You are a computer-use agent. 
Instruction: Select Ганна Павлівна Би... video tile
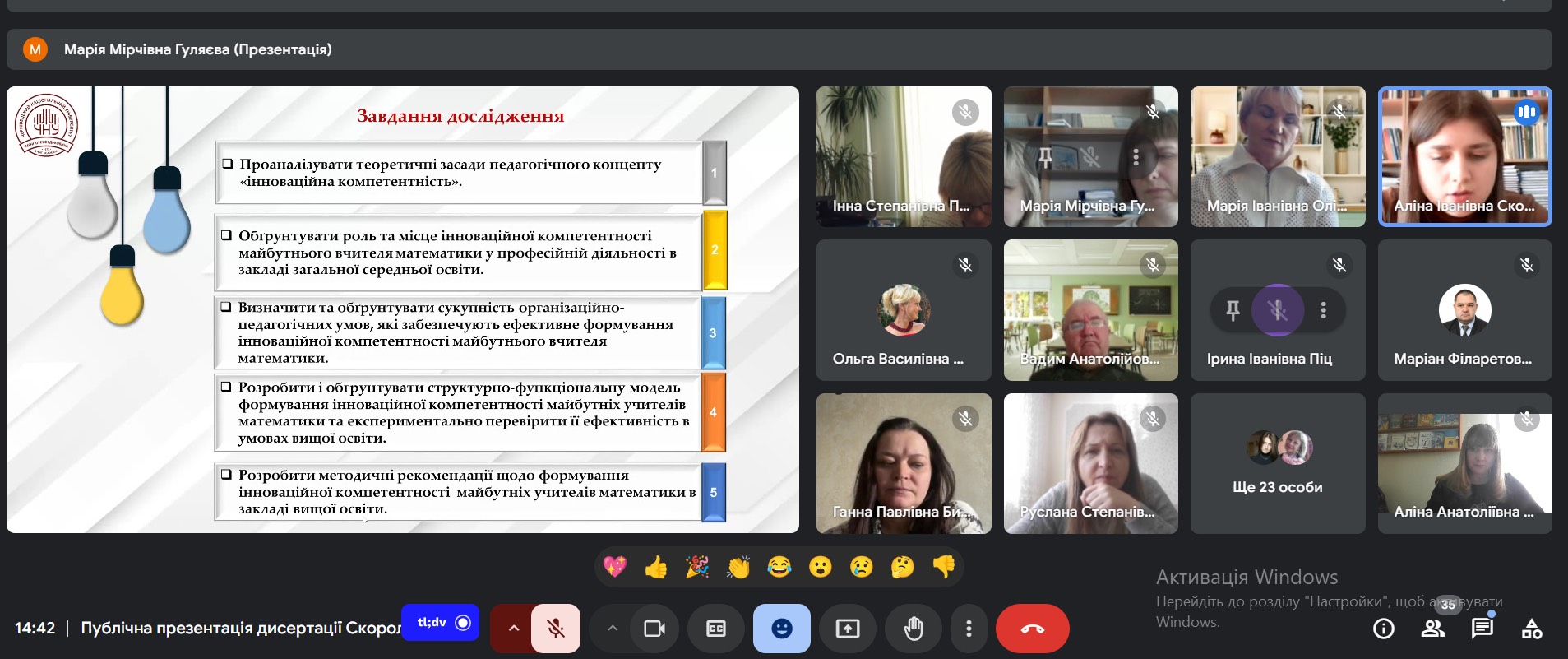point(904,463)
